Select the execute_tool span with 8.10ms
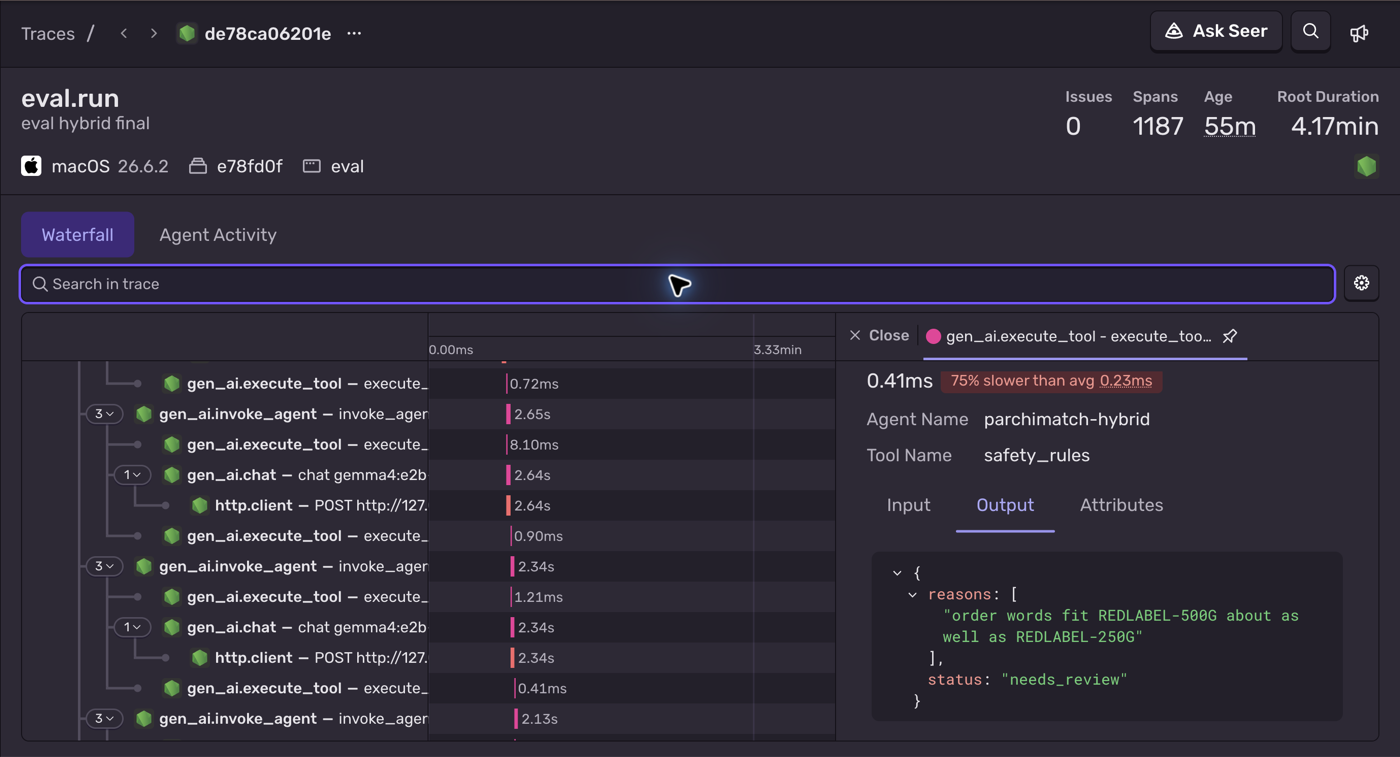The height and width of the screenshot is (757, 1400). pyautogui.click(x=428, y=444)
